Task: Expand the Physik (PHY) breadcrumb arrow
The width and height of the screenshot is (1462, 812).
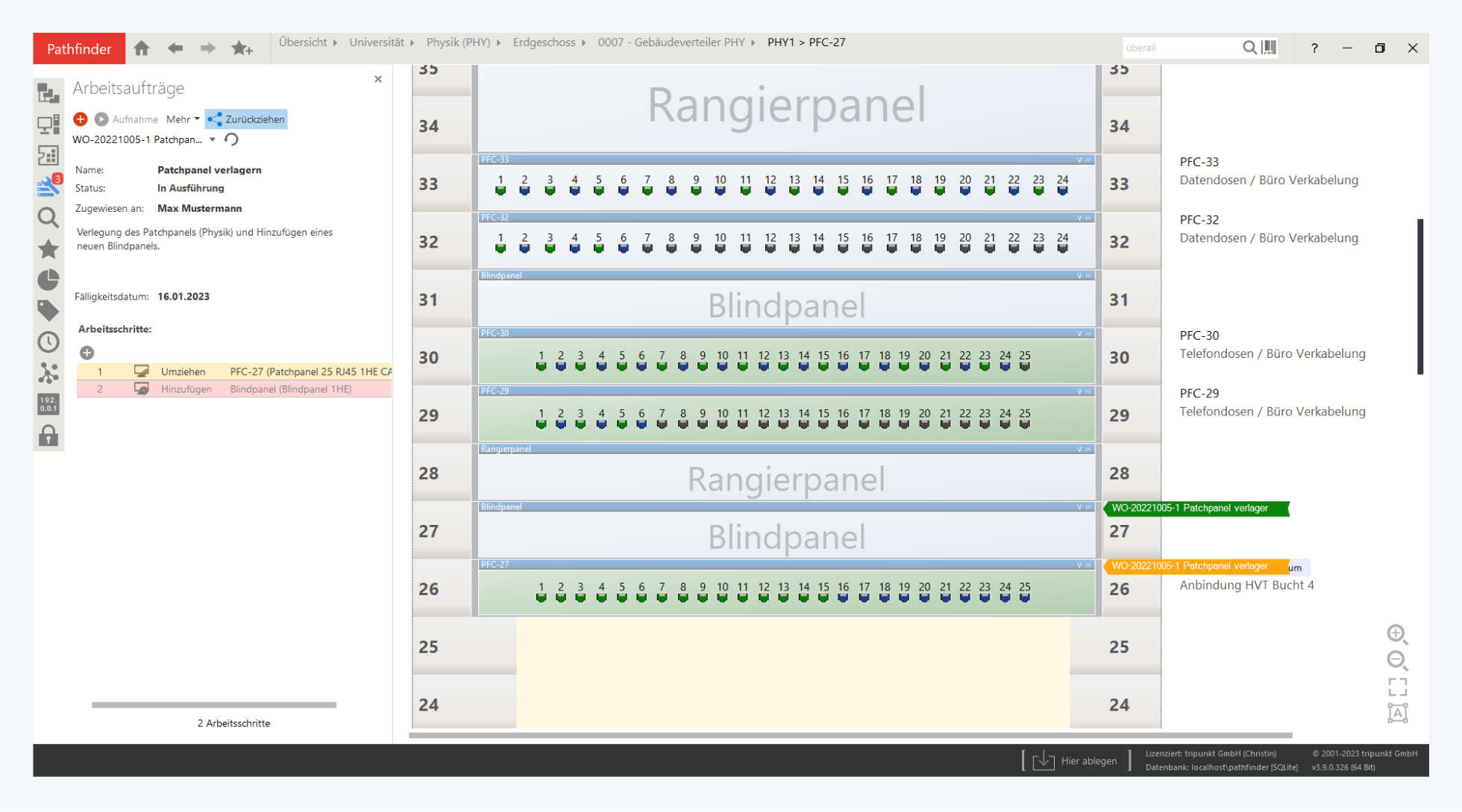Action: (x=498, y=43)
